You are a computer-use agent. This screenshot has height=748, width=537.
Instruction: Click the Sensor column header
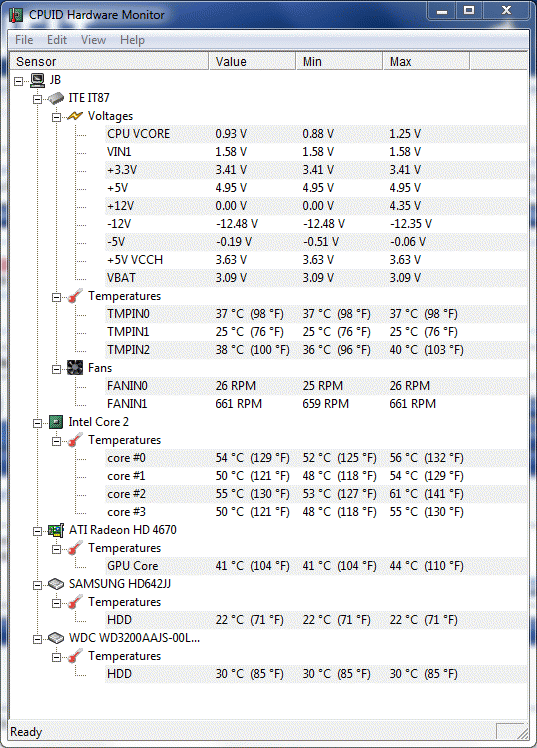click(109, 62)
